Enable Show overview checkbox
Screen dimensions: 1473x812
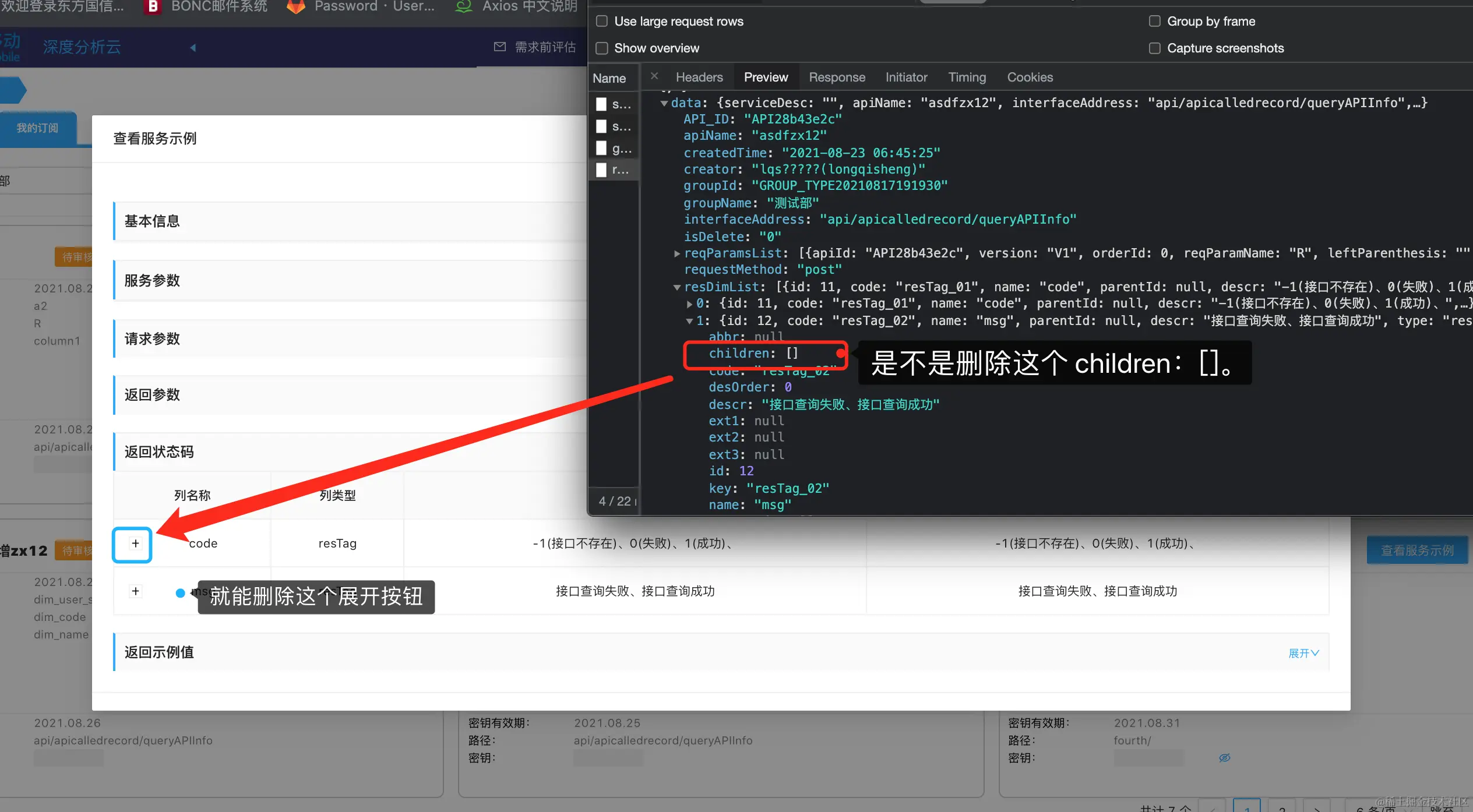pyautogui.click(x=602, y=48)
